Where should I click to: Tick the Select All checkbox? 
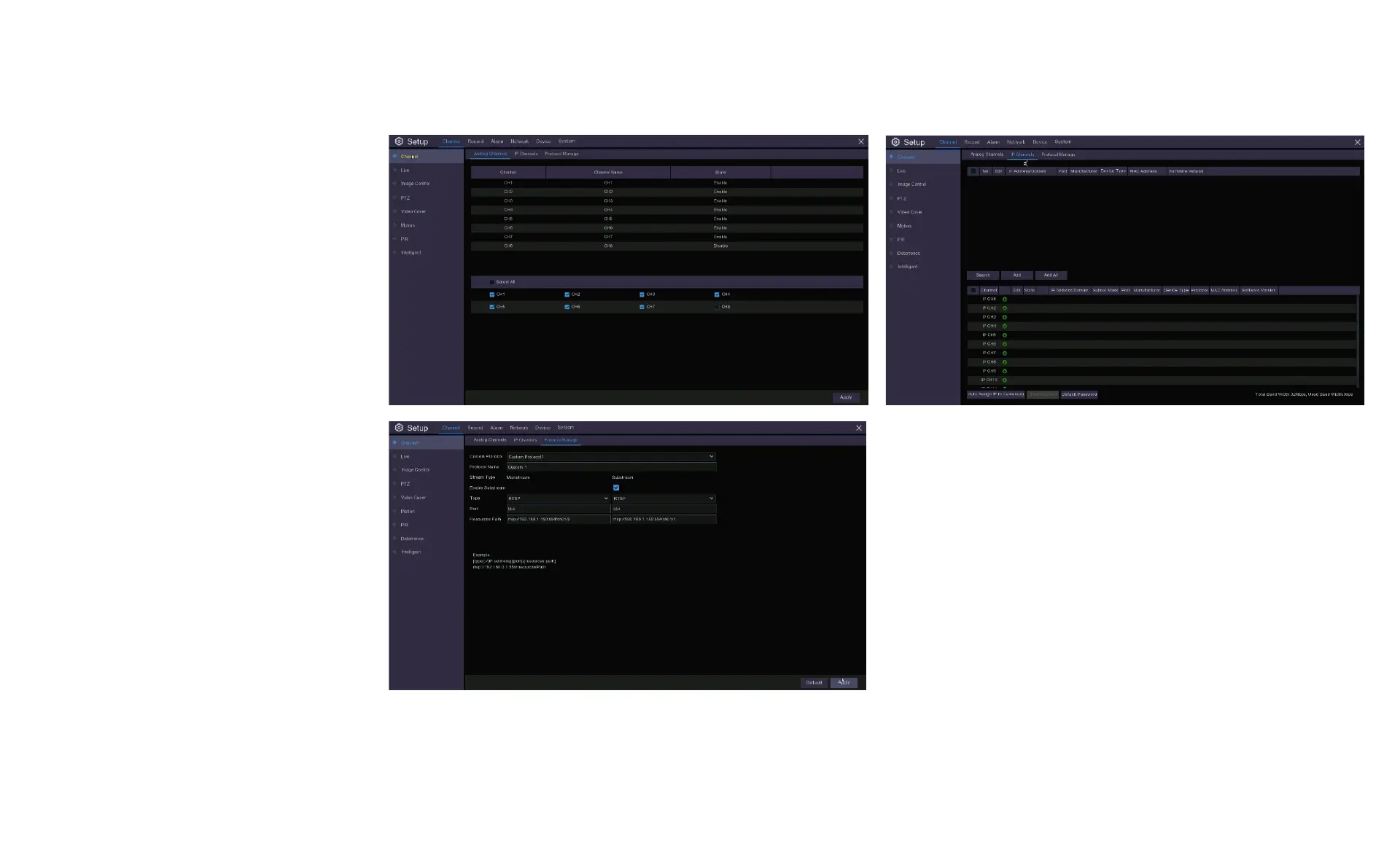coord(491,282)
